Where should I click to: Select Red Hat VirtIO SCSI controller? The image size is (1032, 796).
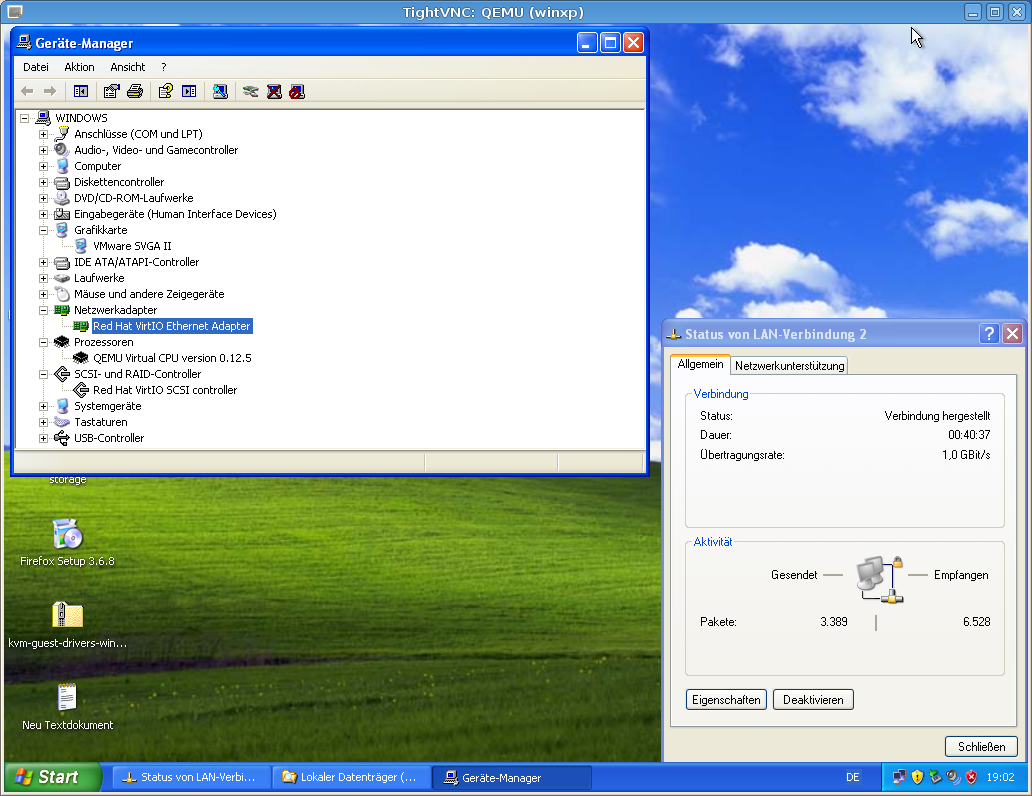[x=165, y=390]
